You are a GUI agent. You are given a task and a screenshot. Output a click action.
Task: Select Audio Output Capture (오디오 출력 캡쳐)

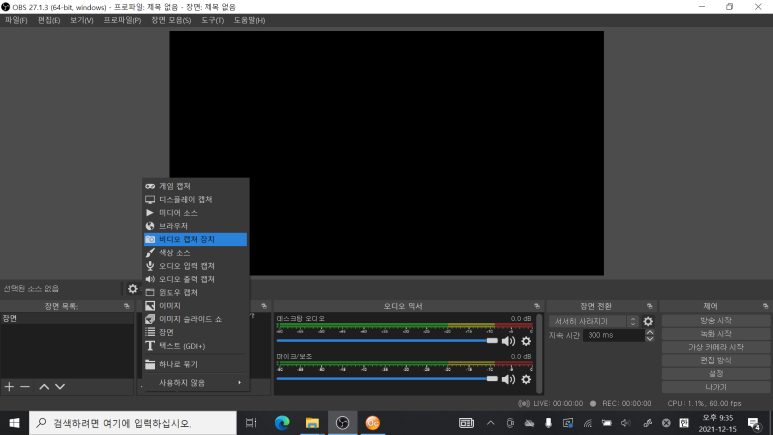pos(195,279)
